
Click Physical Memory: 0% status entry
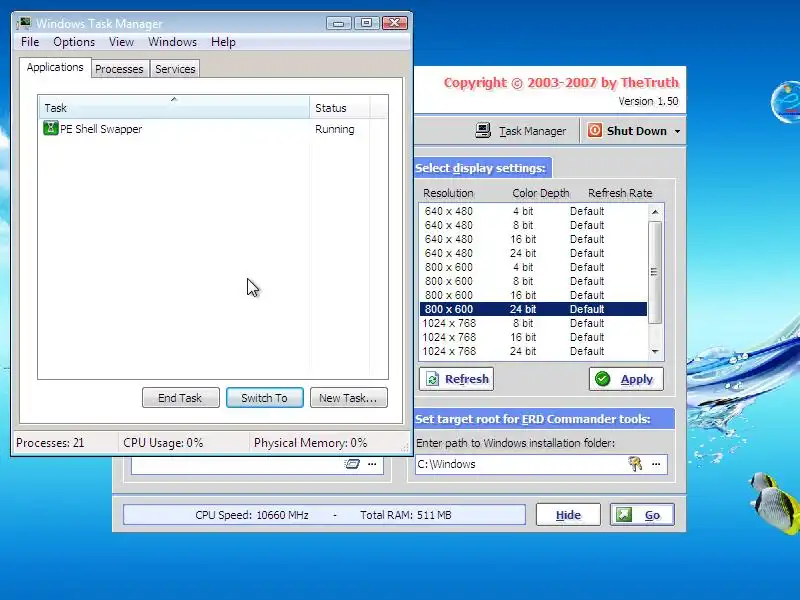[310, 442]
